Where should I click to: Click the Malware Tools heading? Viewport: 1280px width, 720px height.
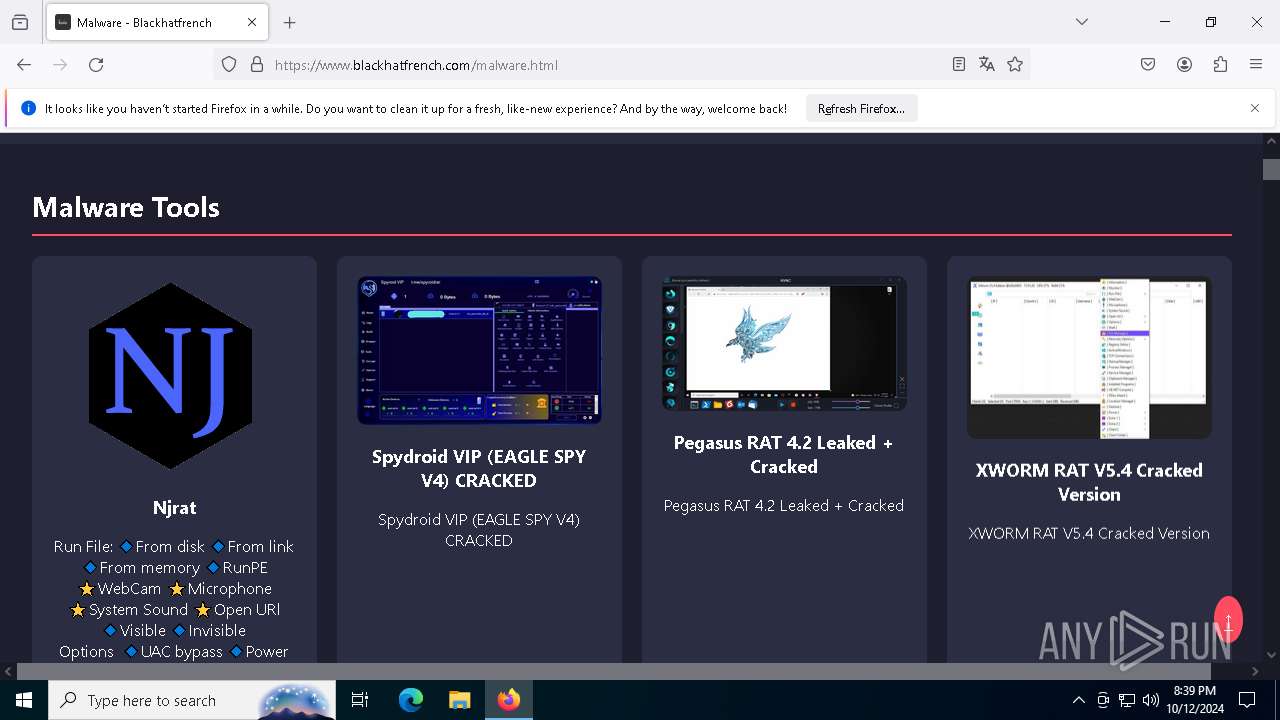coord(126,207)
